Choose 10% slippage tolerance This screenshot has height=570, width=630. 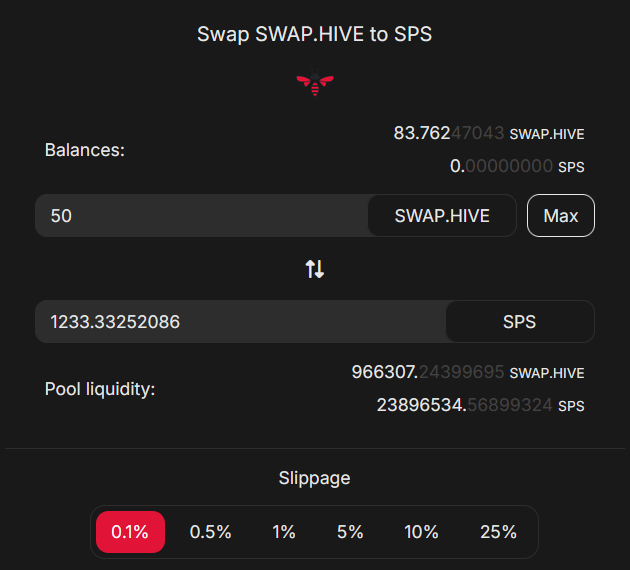coord(421,532)
